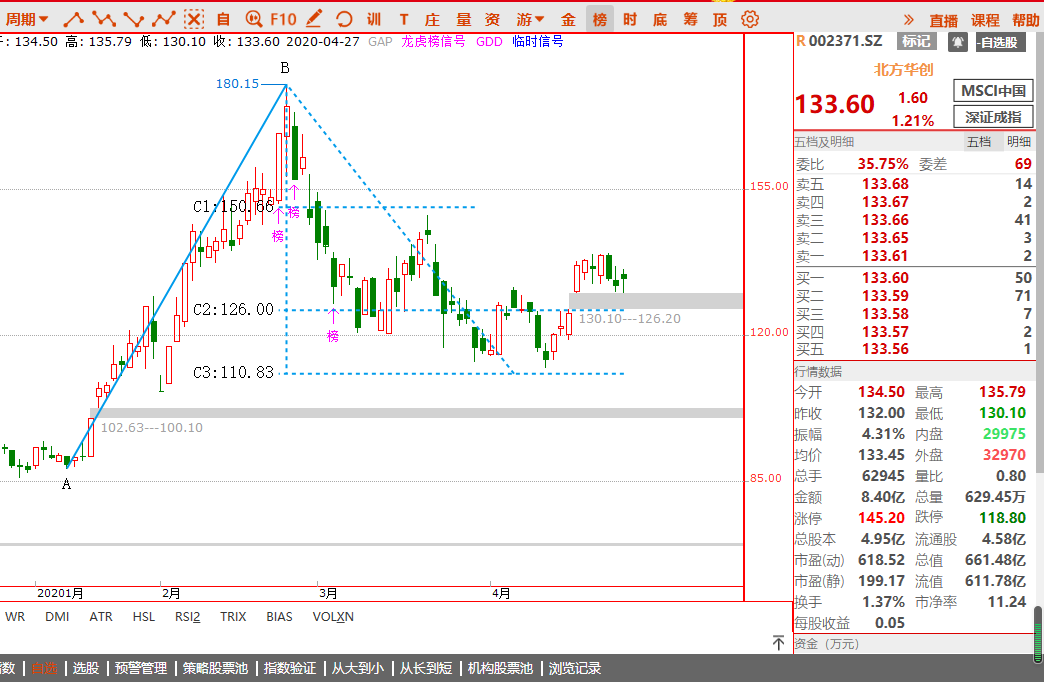Open 自选 in bottom bar
Viewport: 1044px width, 682px height.
point(45,668)
